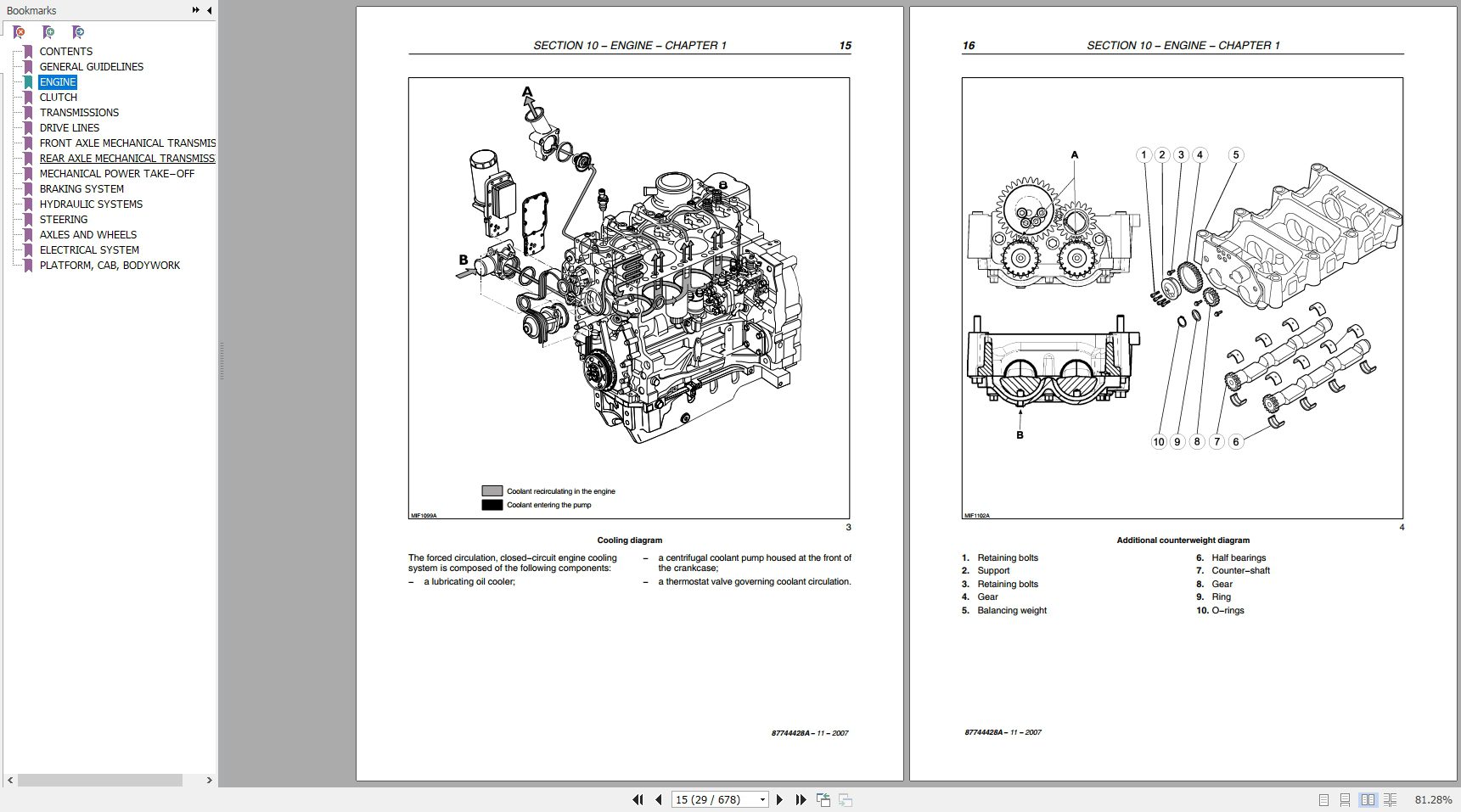This screenshot has width=1461, height=812.
Task: Jump to the last page with double-arrow icon
Action: point(801,798)
